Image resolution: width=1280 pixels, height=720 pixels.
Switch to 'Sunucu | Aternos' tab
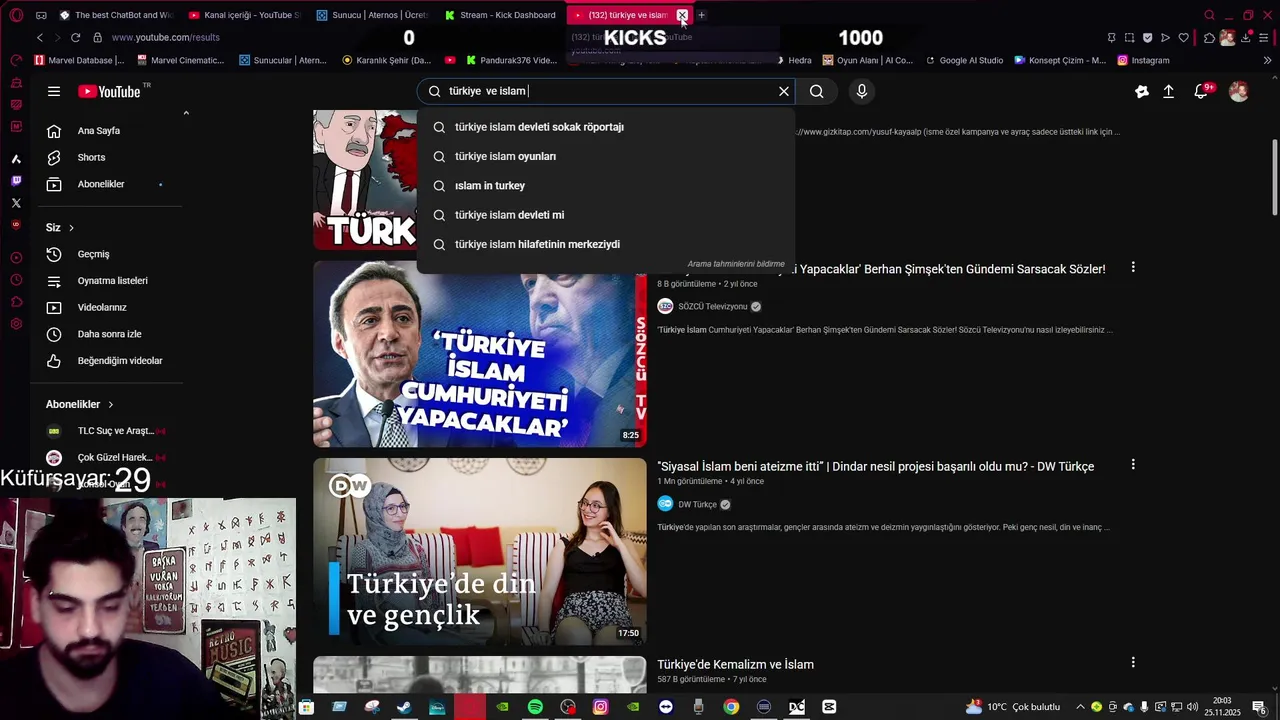coord(372,15)
